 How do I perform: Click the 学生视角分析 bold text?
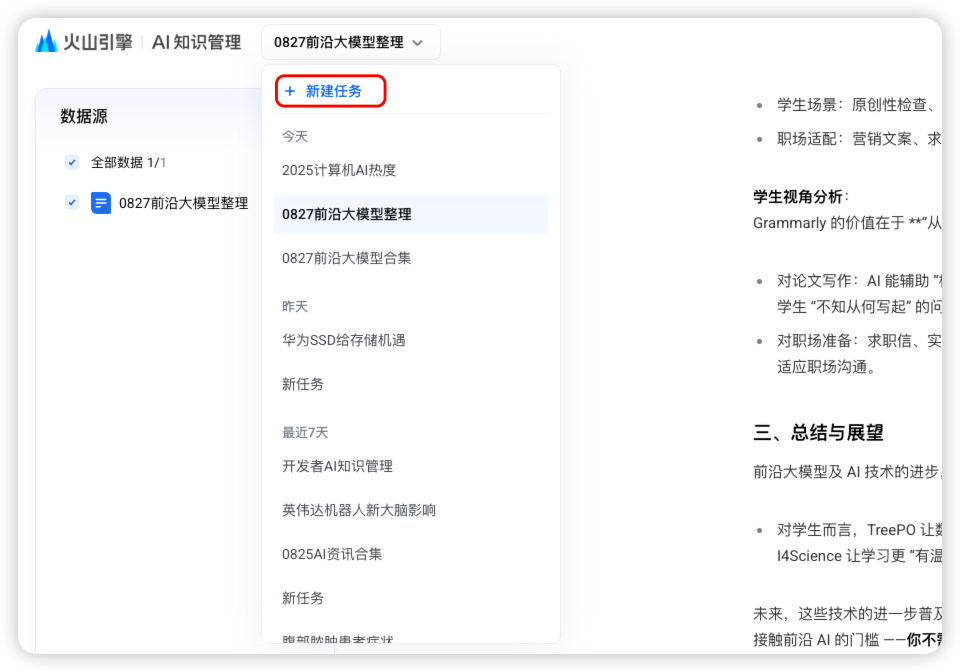click(x=798, y=196)
